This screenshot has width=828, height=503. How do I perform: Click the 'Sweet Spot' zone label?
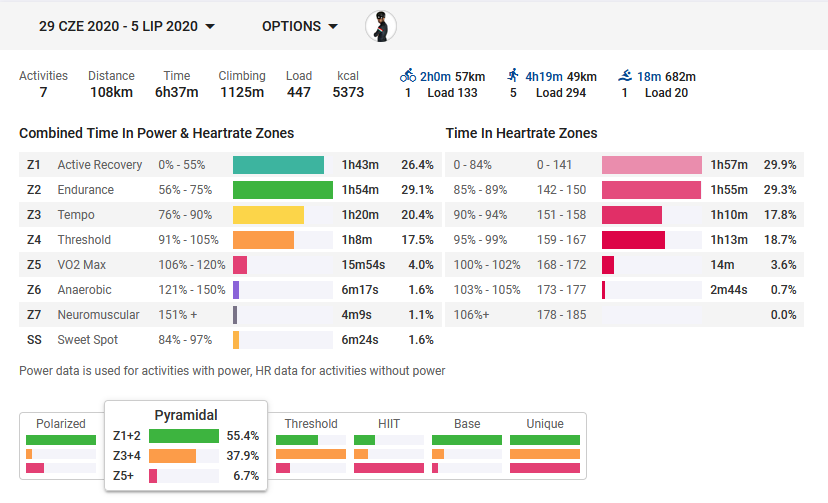[x=88, y=340]
